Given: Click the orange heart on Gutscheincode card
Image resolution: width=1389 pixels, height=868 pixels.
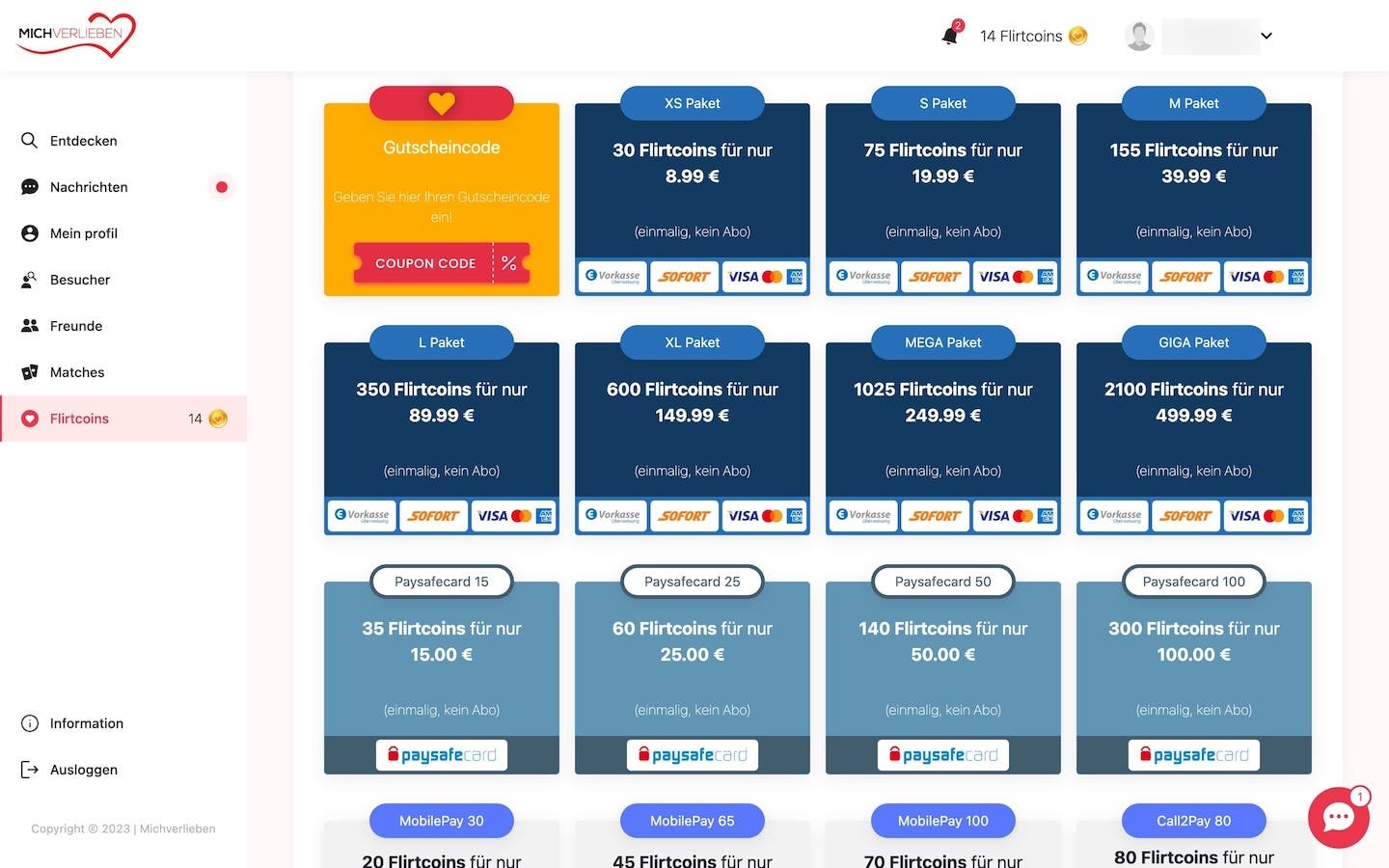Looking at the screenshot, I should pyautogui.click(x=442, y=102).
